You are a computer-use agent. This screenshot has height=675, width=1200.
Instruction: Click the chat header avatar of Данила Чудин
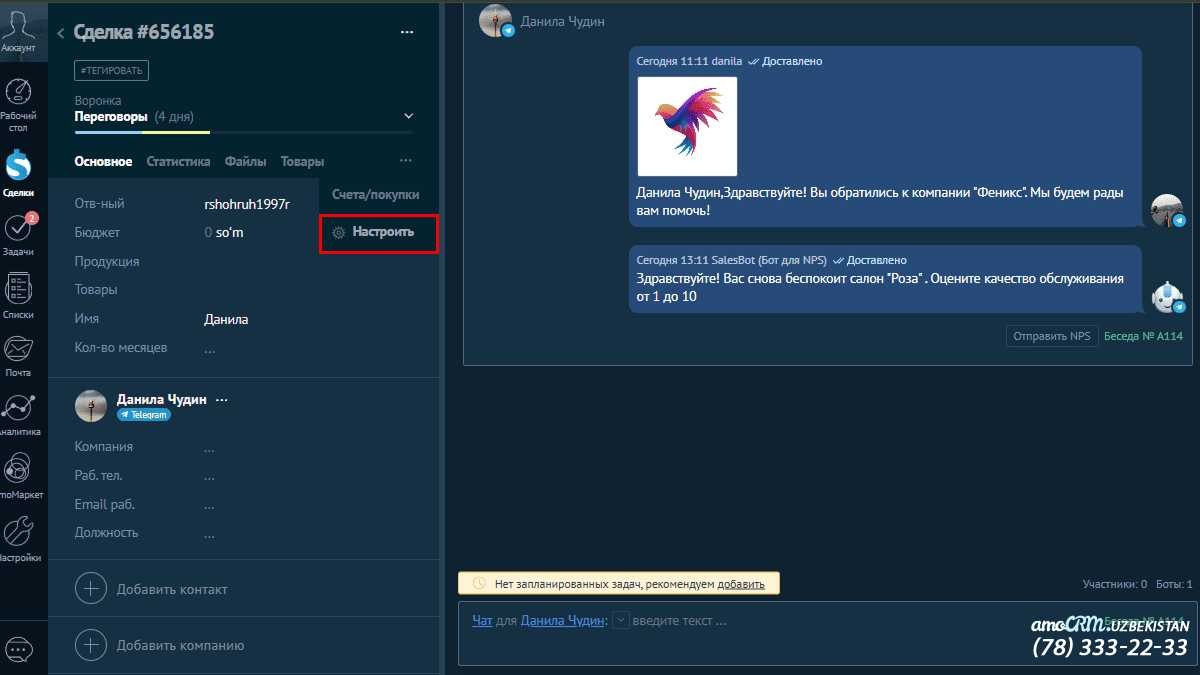pyautogui.click(x=496, y=20)
